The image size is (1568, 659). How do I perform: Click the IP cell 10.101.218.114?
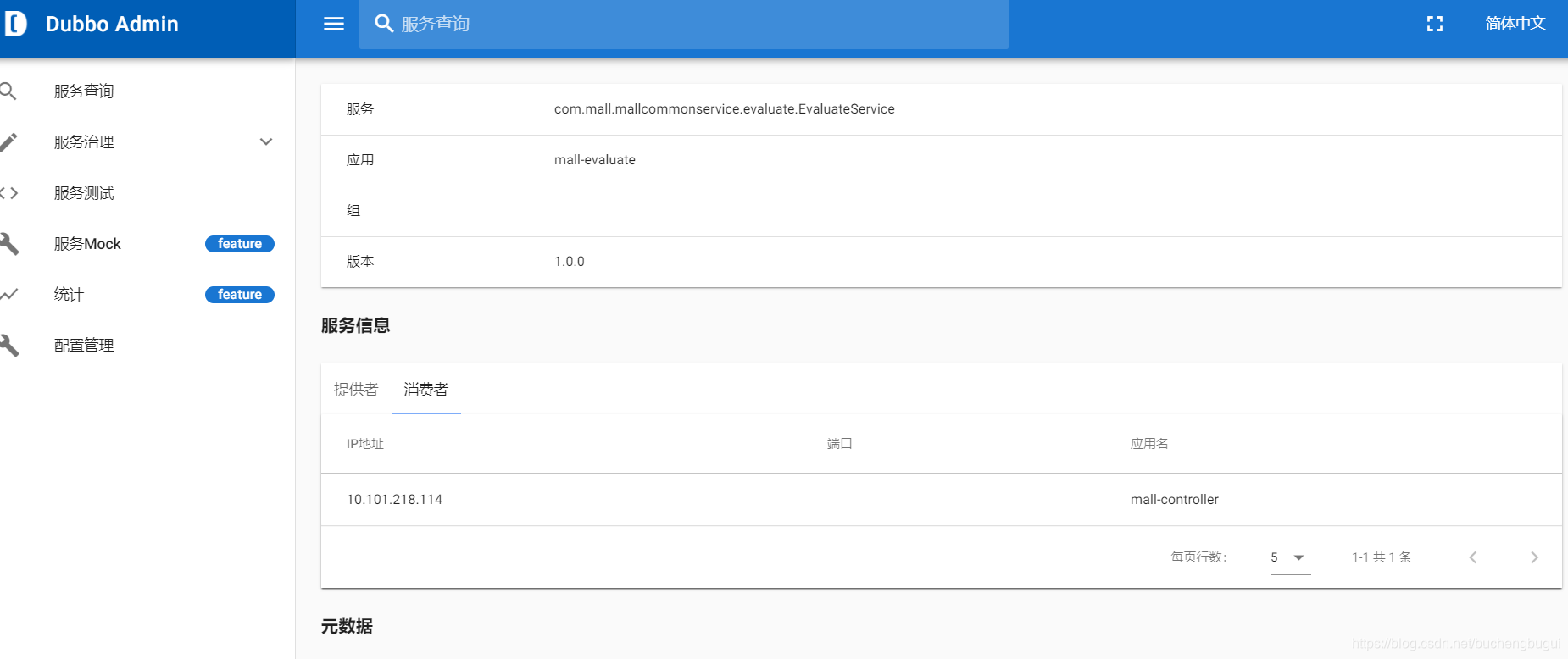click(394, 500)
